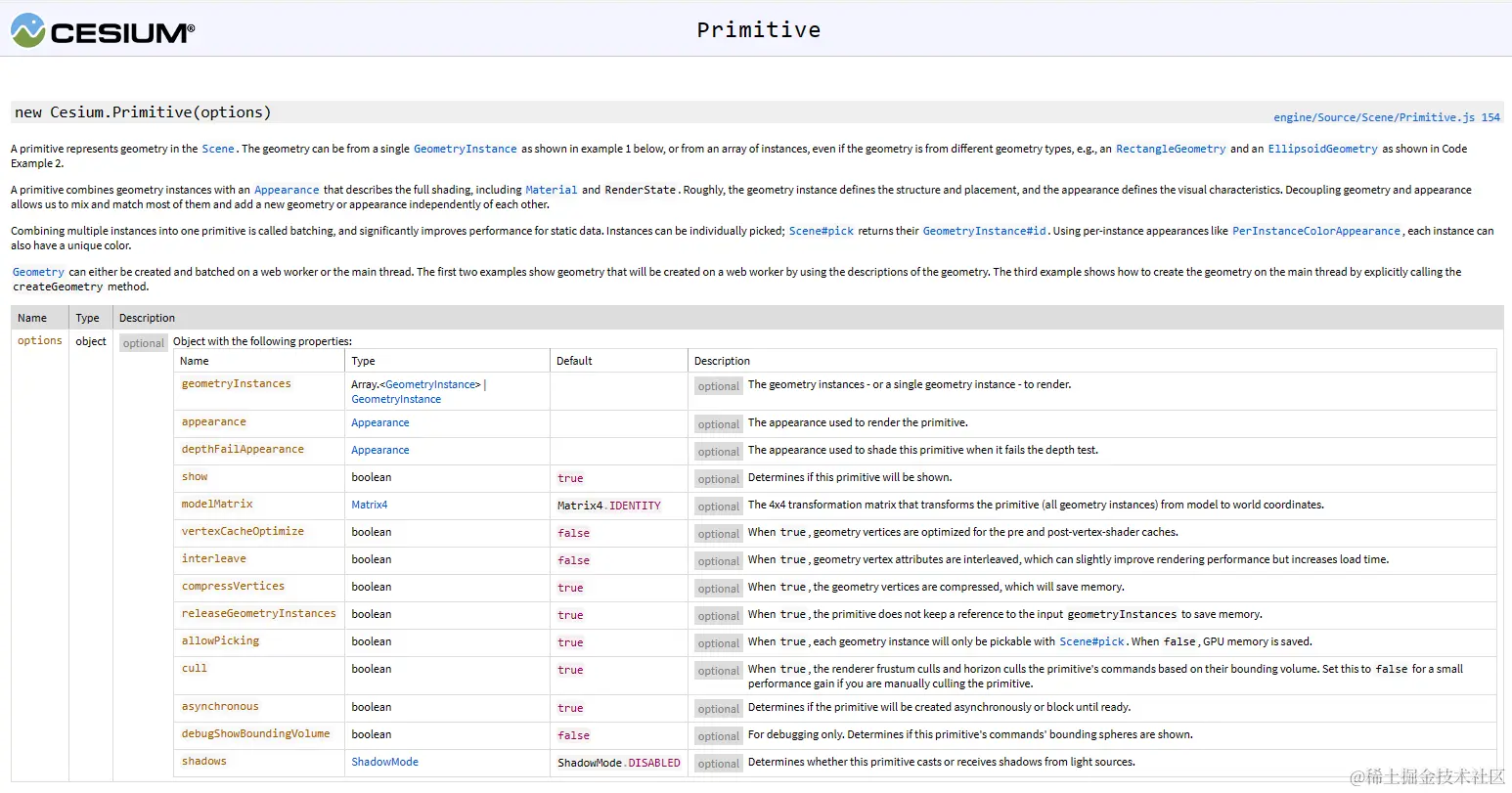Click the allowPicking property name
1512x793 pixels.
click(221, 640)
